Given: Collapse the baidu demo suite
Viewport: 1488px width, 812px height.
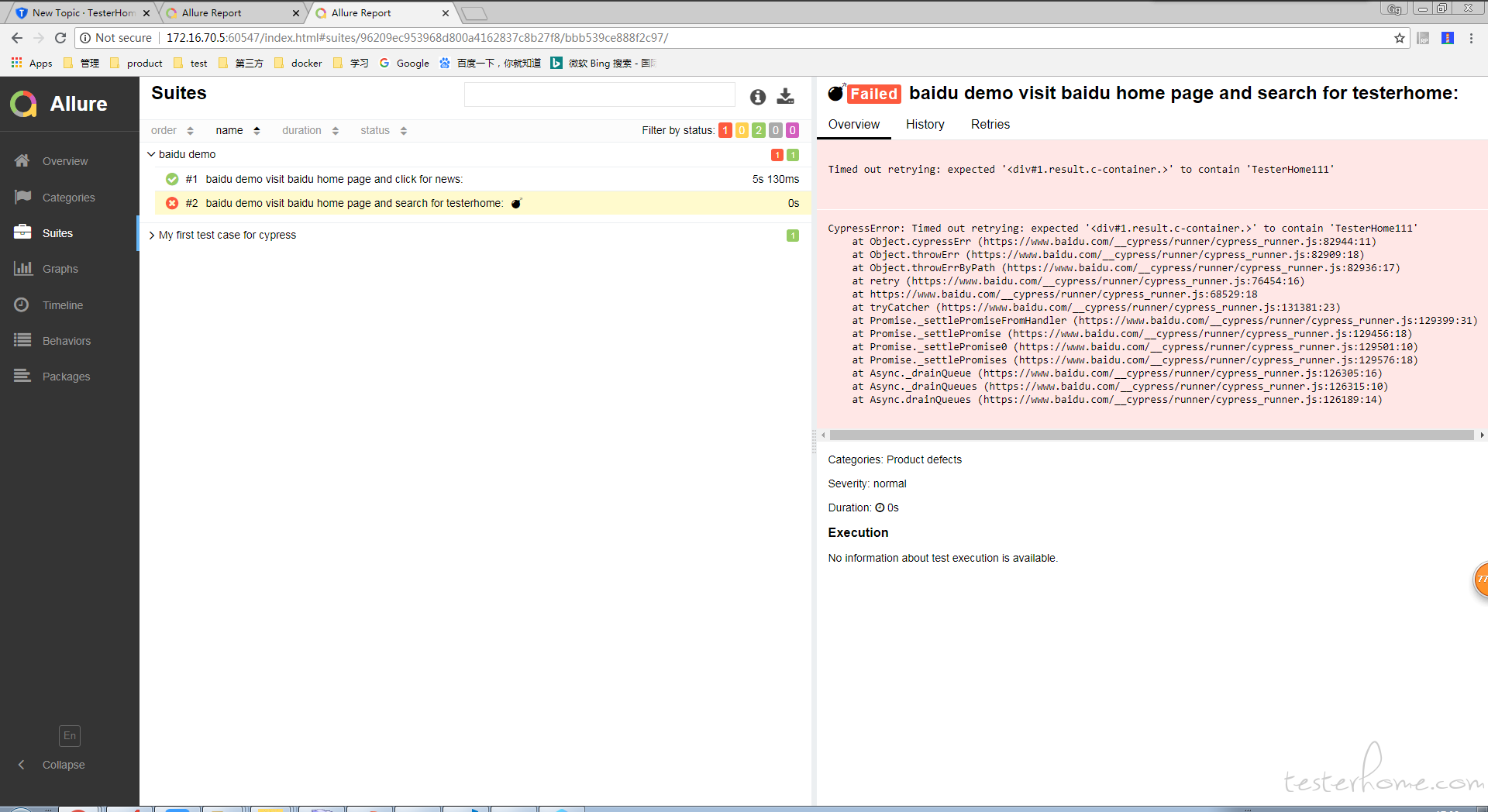Looking at the screenshot, I should [152, 154].
